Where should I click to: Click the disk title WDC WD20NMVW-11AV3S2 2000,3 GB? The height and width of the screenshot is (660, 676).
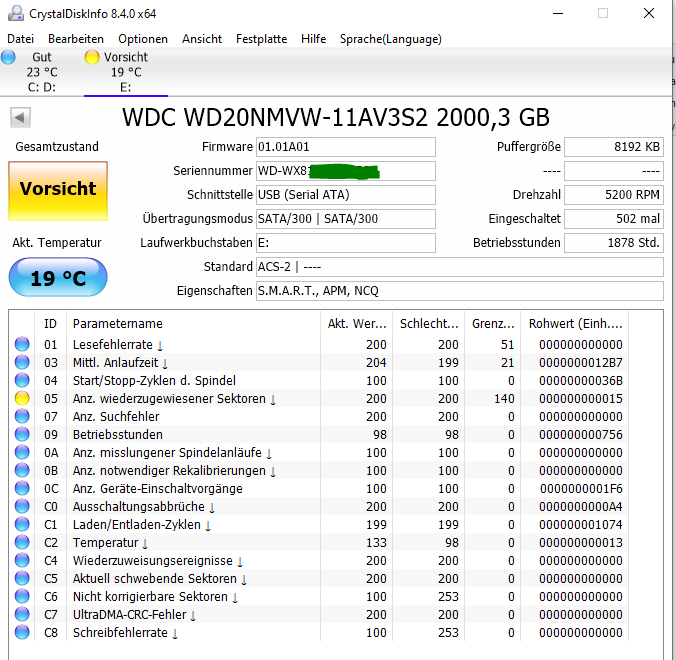click(x=336, y=117)
